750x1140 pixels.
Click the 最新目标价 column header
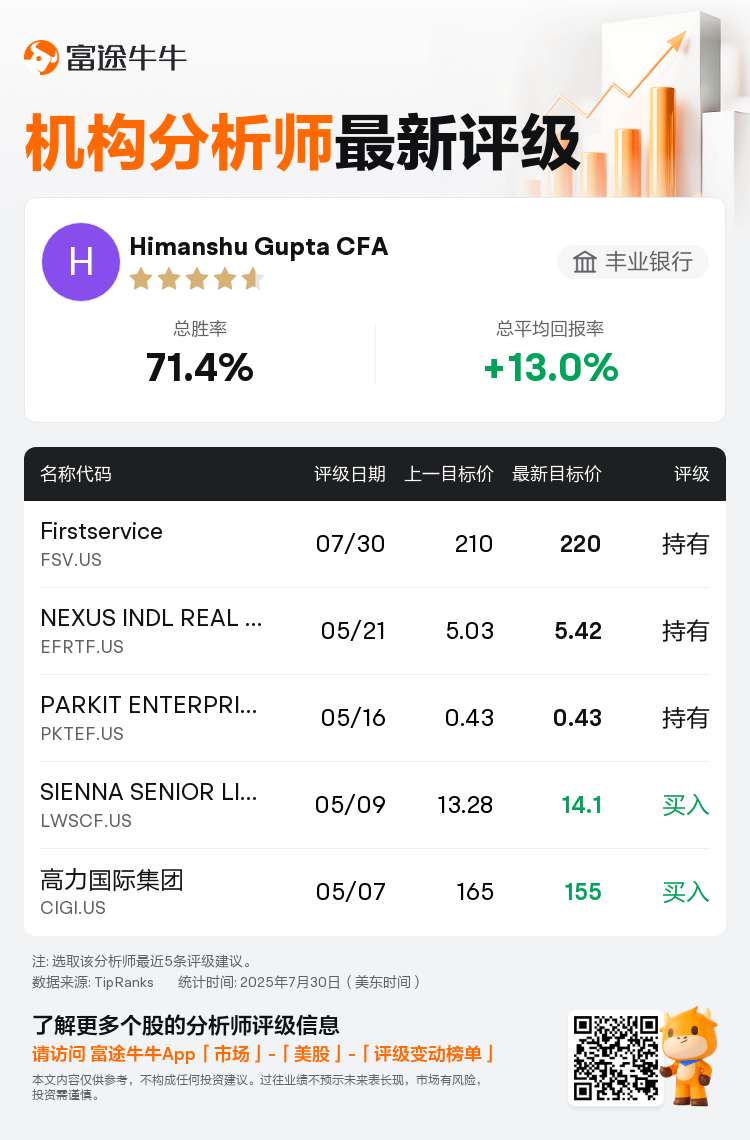click(557, 474)
